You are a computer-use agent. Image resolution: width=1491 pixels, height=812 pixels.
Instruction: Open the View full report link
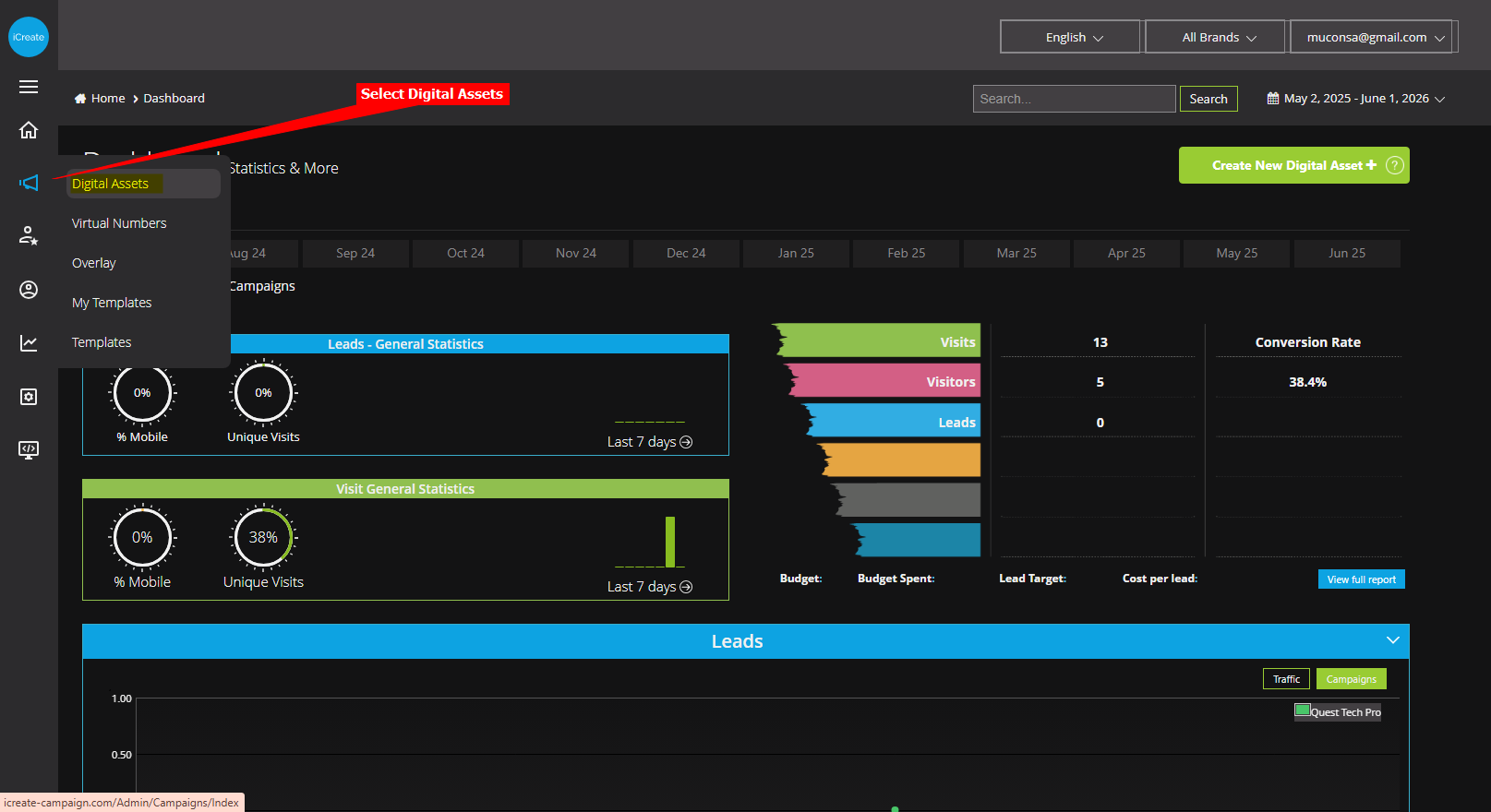[1361, 579]
